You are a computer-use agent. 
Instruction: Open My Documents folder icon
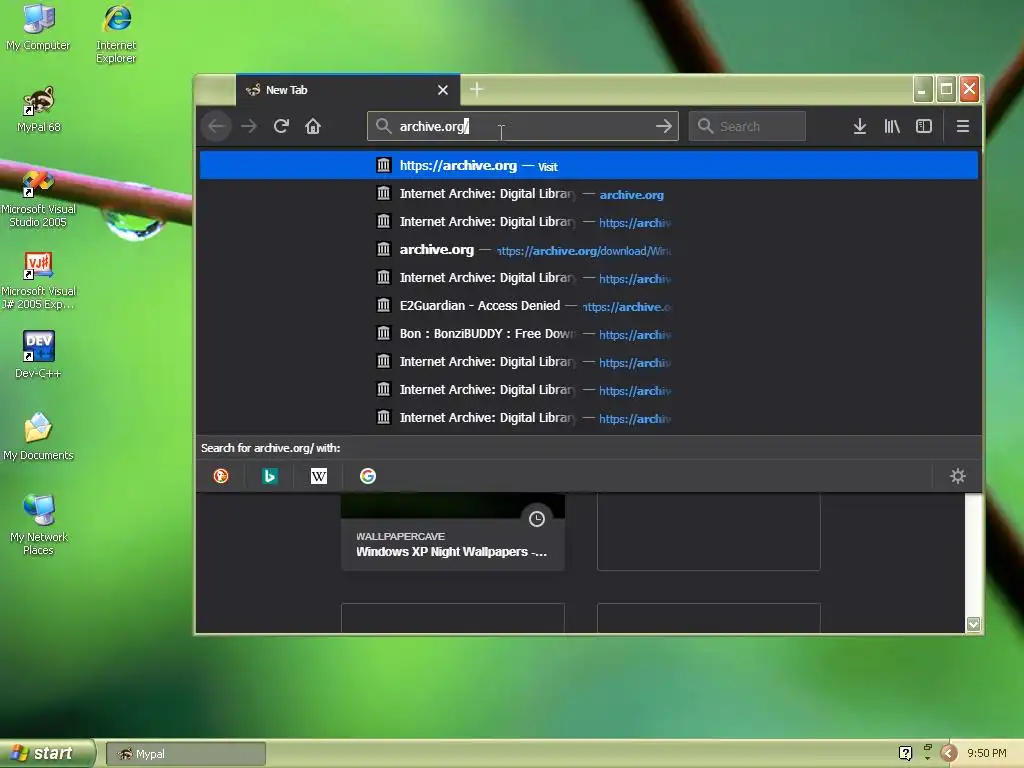38,436
